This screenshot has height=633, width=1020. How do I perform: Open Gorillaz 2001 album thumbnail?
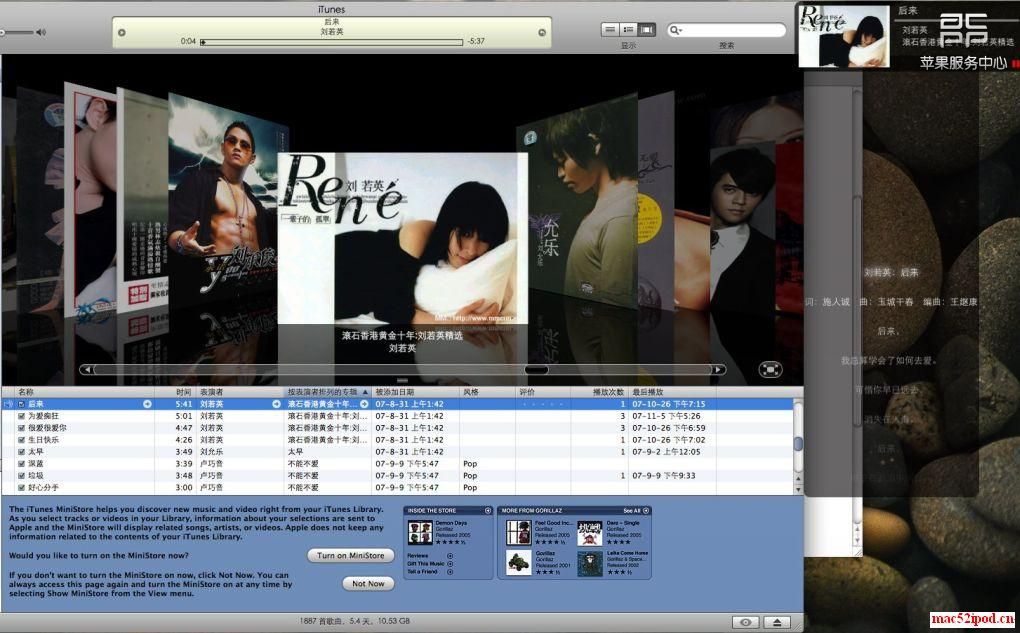coord(518,563)
